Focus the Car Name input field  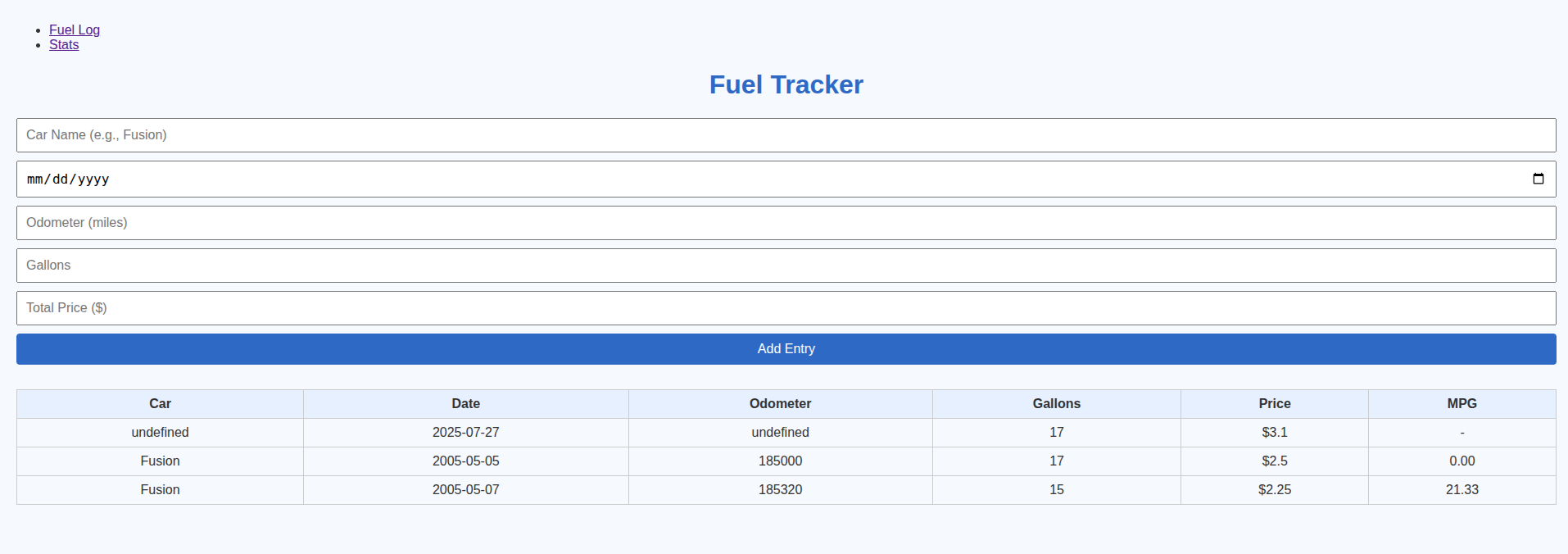pos(786,135)
